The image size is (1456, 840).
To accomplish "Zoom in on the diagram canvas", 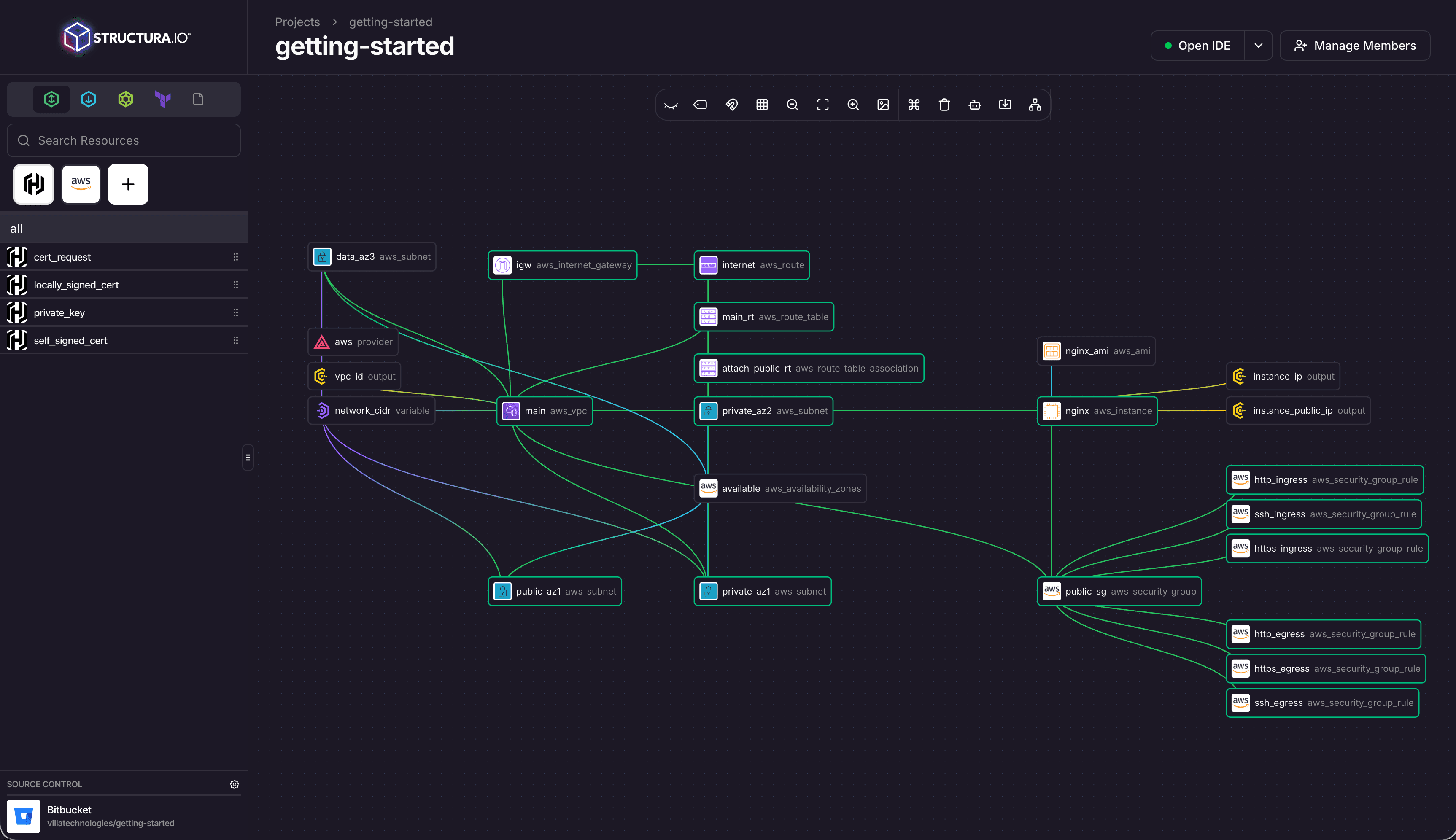I will [853, 105].
